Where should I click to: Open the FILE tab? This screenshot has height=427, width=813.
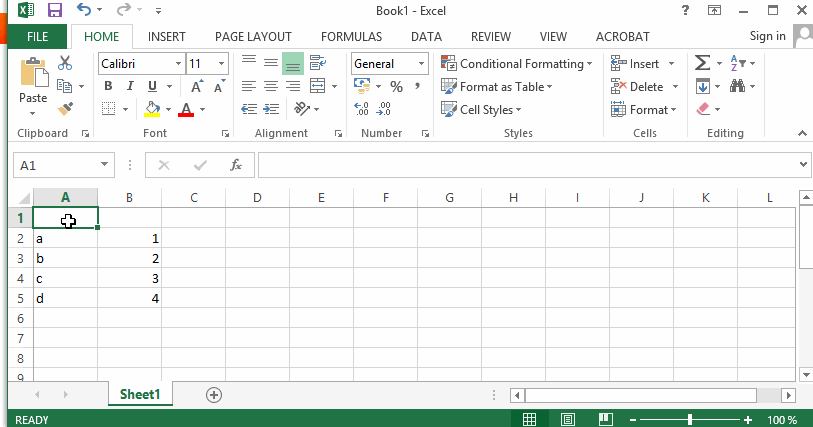pyautogui.click(x=37, y=37)
